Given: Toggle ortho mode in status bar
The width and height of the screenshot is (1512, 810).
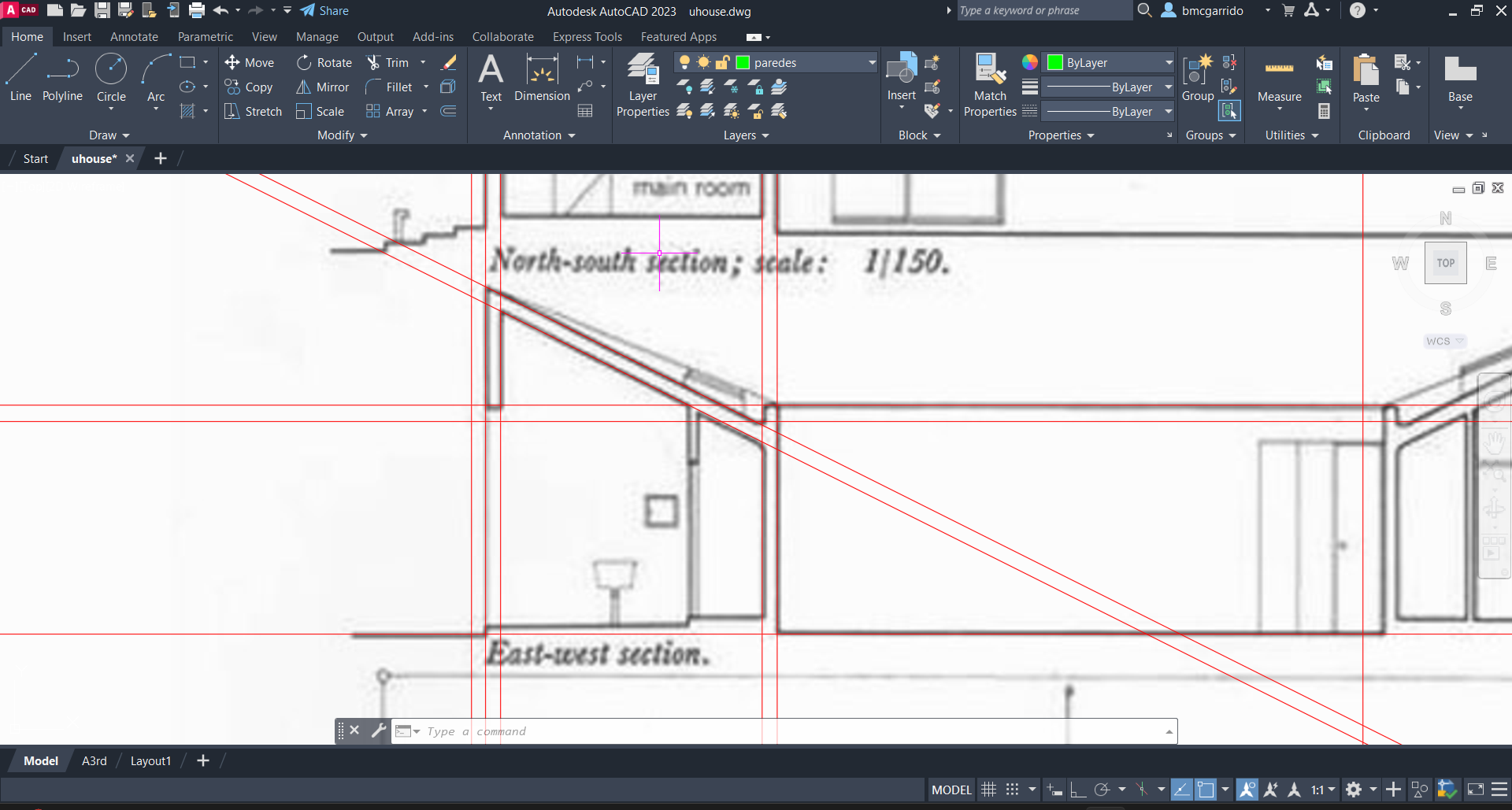Looking at the screenshot, I should (1078, 790).
